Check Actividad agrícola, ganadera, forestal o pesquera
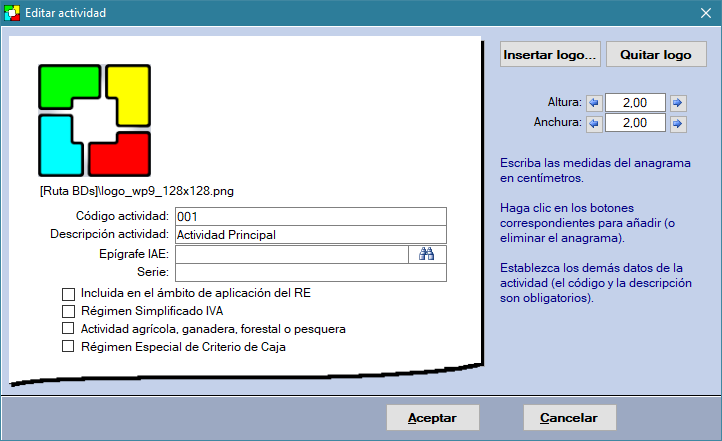The height and width of the screenshot is (441, 722). [68, 329]
